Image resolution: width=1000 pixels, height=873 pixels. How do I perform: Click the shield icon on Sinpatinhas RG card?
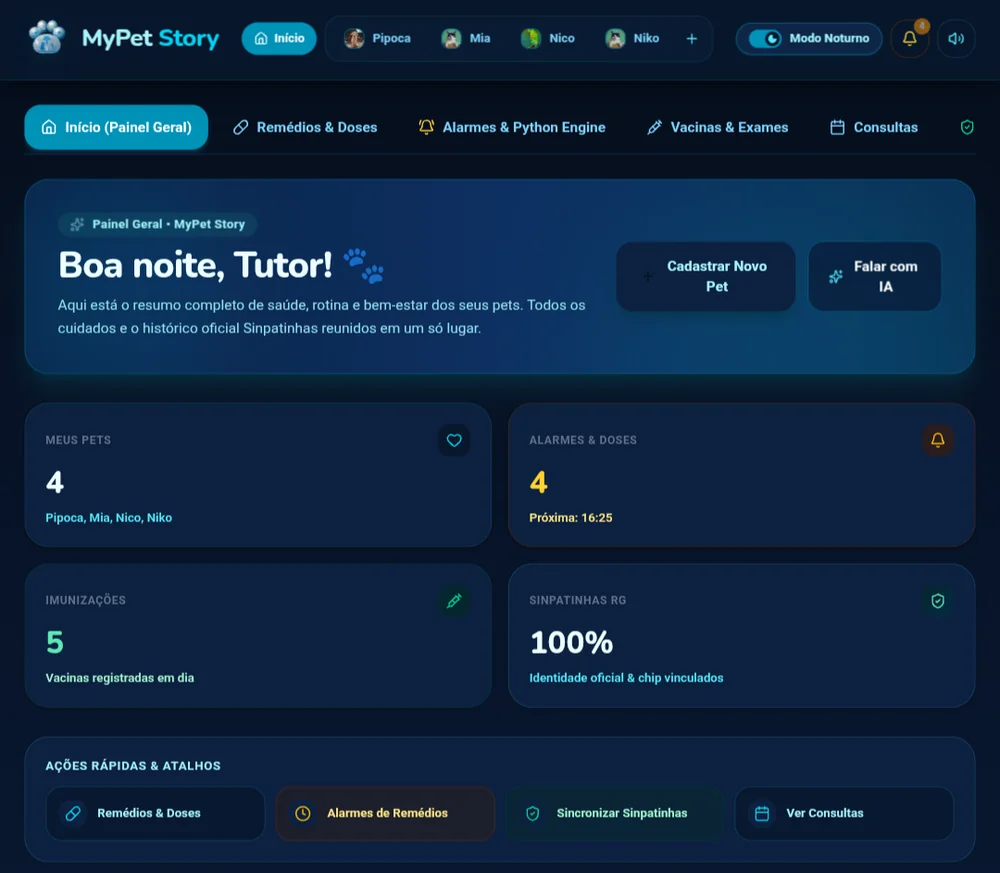938,601
